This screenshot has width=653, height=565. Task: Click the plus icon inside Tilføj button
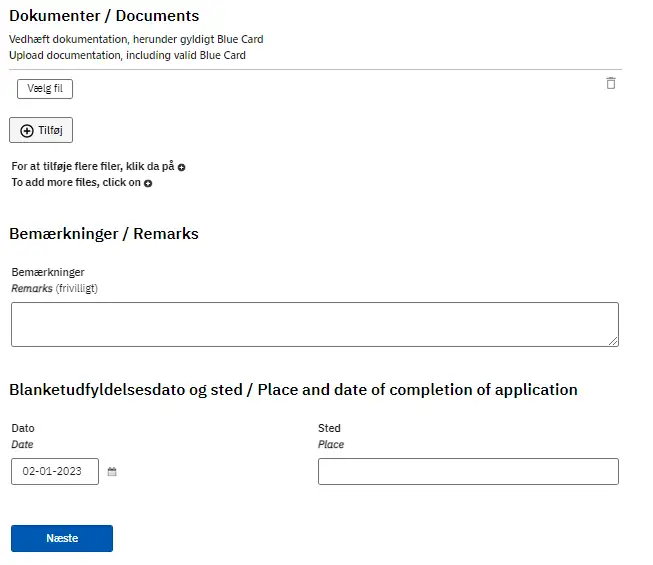(x=27, y=131)
